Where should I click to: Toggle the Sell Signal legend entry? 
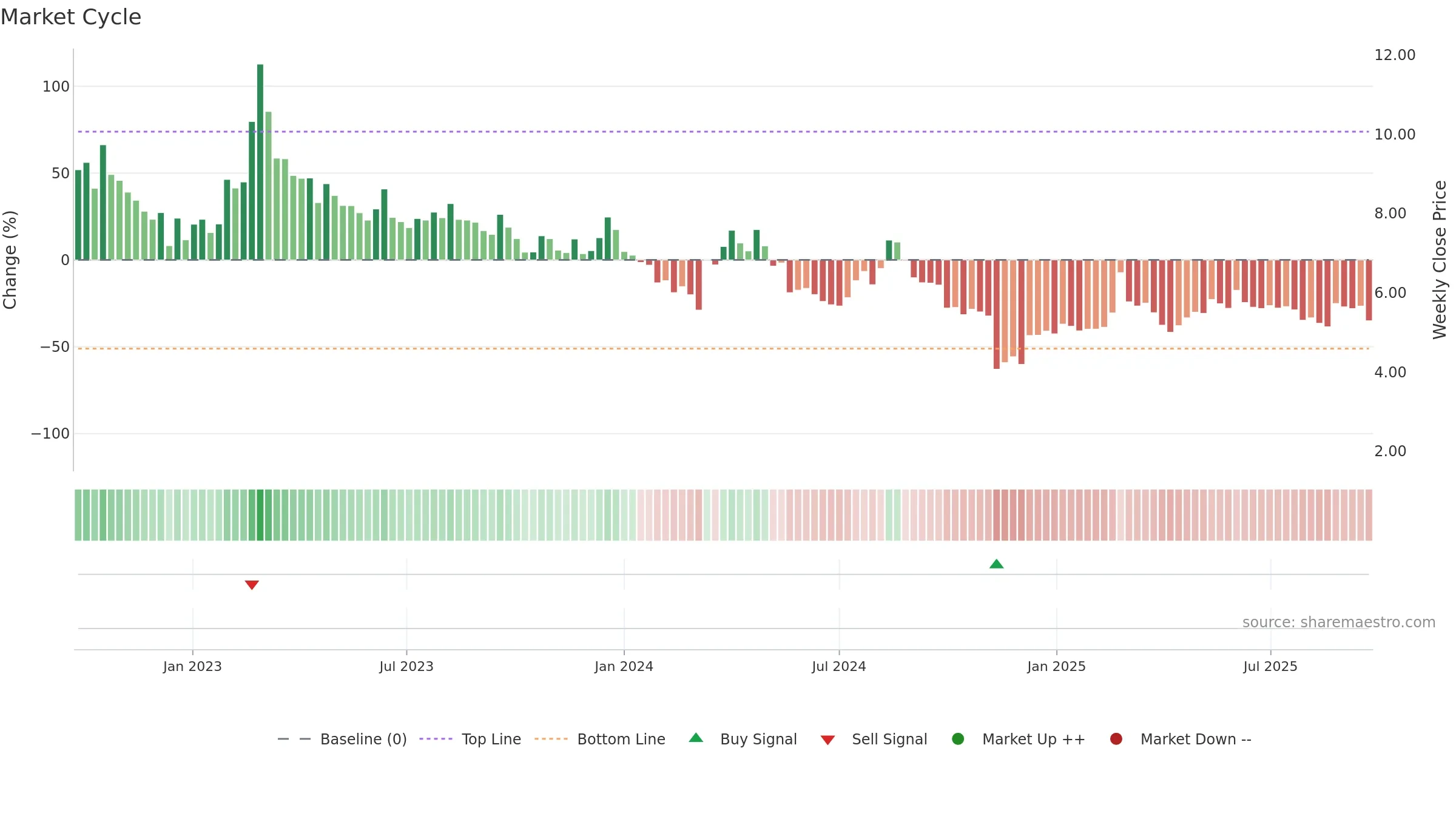tap(874, 739)
